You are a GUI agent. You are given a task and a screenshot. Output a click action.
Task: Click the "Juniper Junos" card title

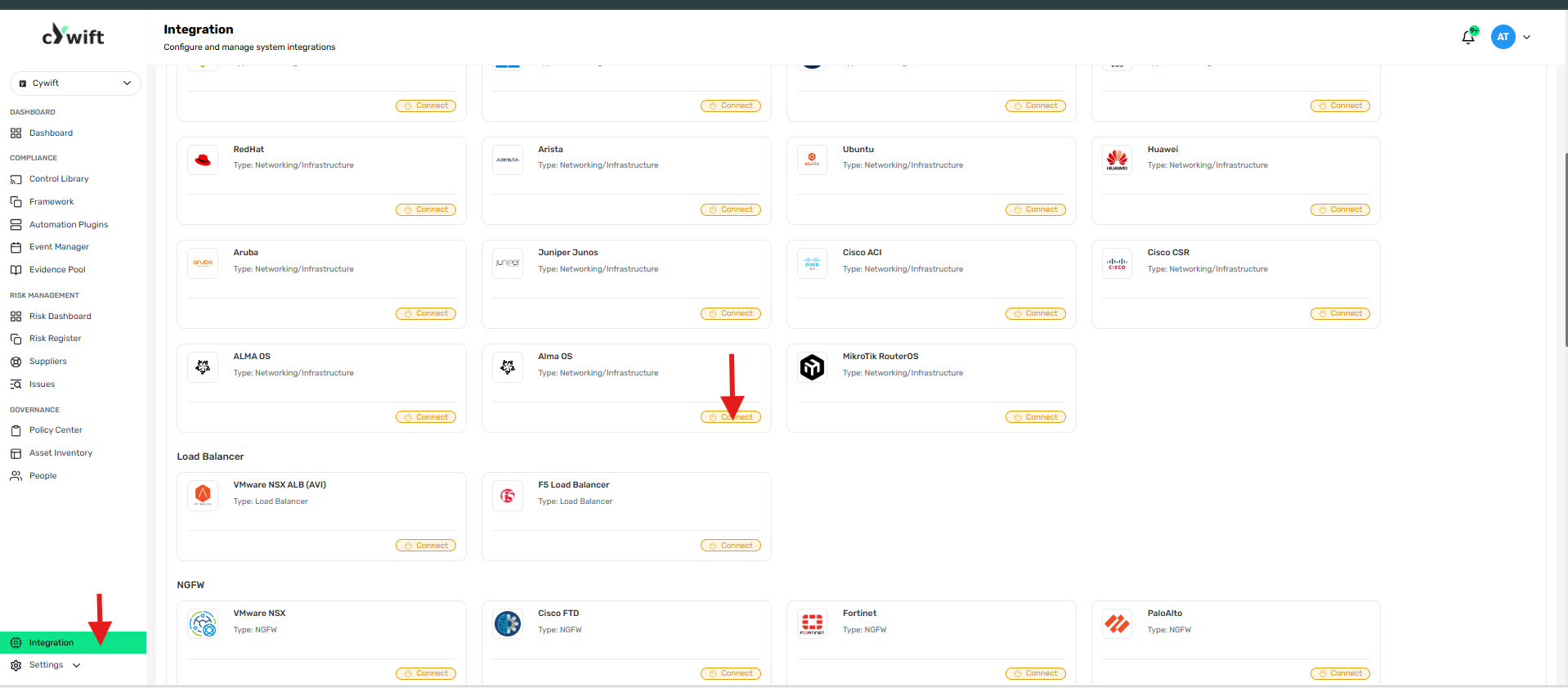567,253
